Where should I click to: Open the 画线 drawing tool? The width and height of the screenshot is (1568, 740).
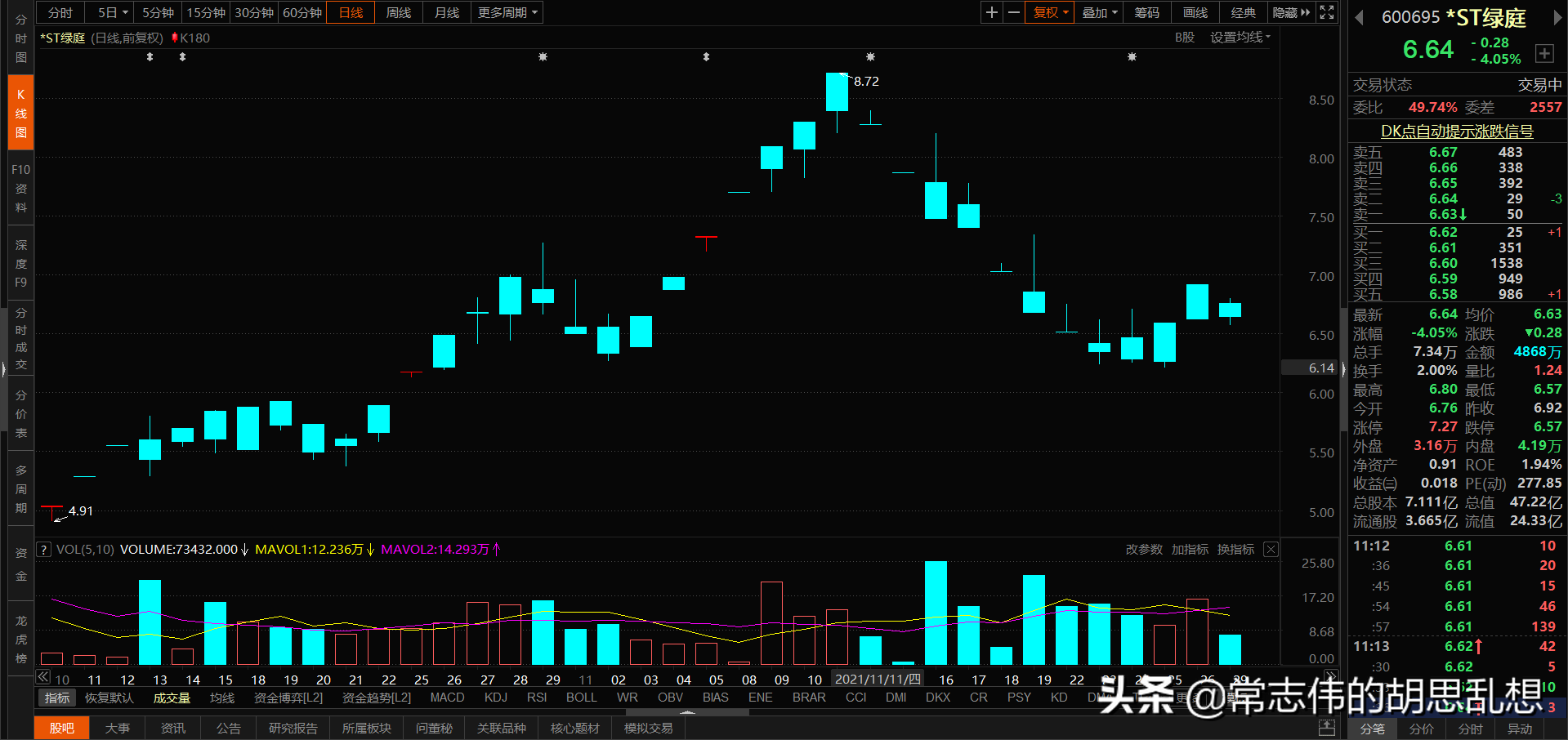point(1193,12)
